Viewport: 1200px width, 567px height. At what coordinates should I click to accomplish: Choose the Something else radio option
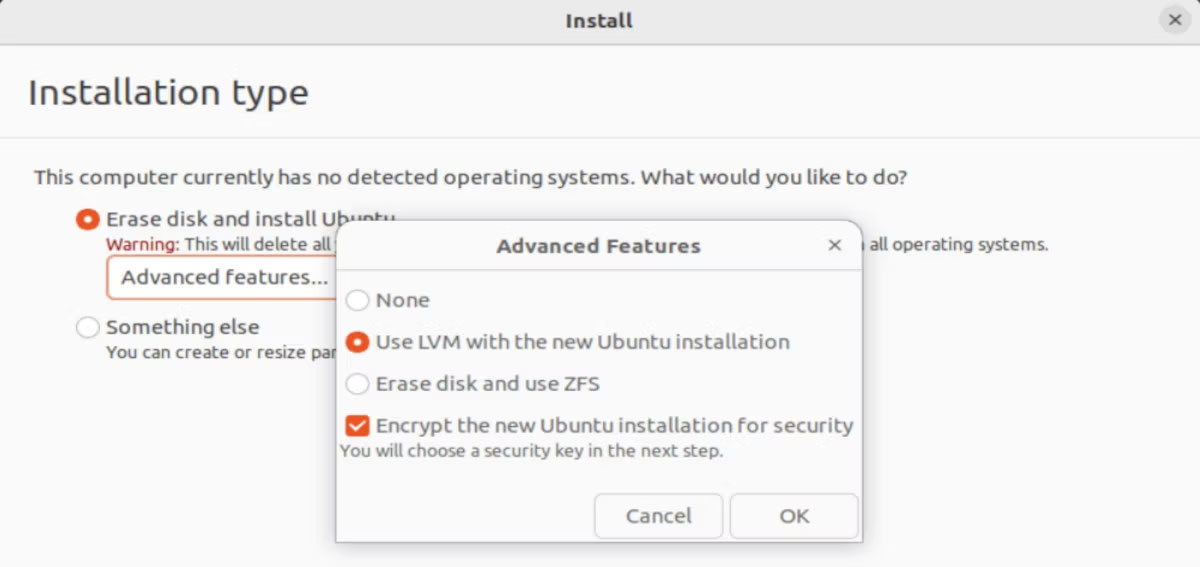88,327
